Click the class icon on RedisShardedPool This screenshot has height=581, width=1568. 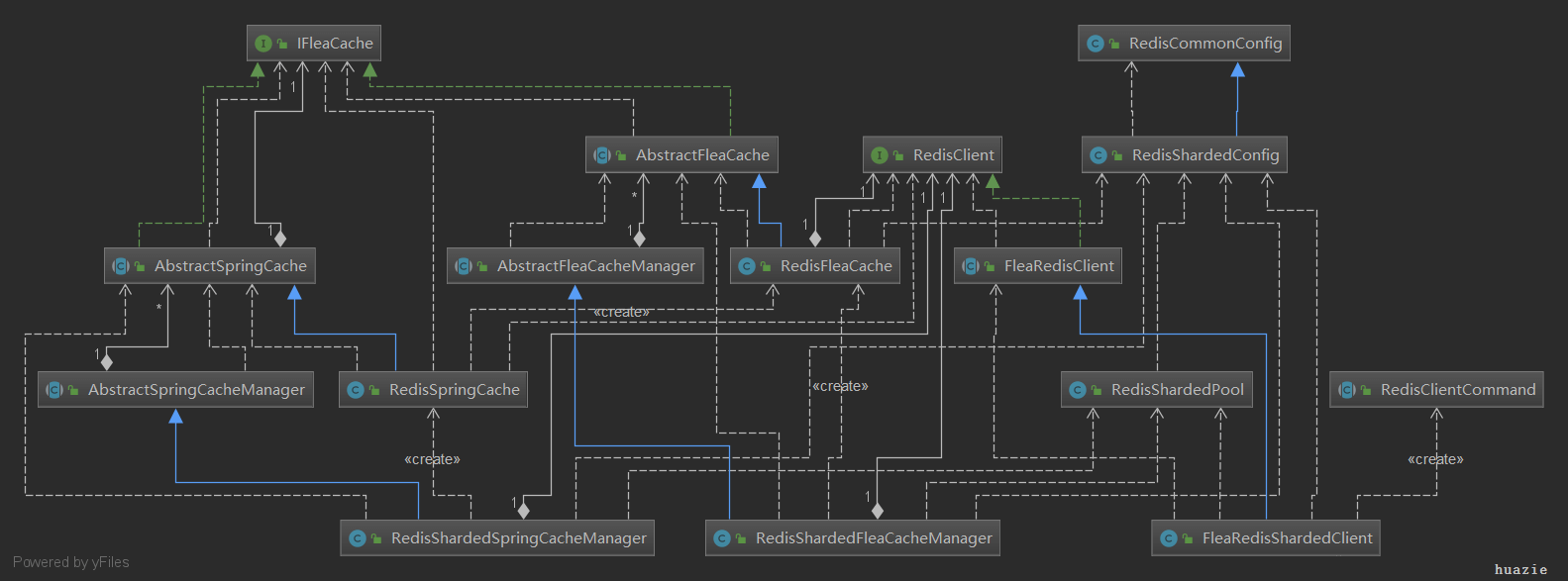1077,390
